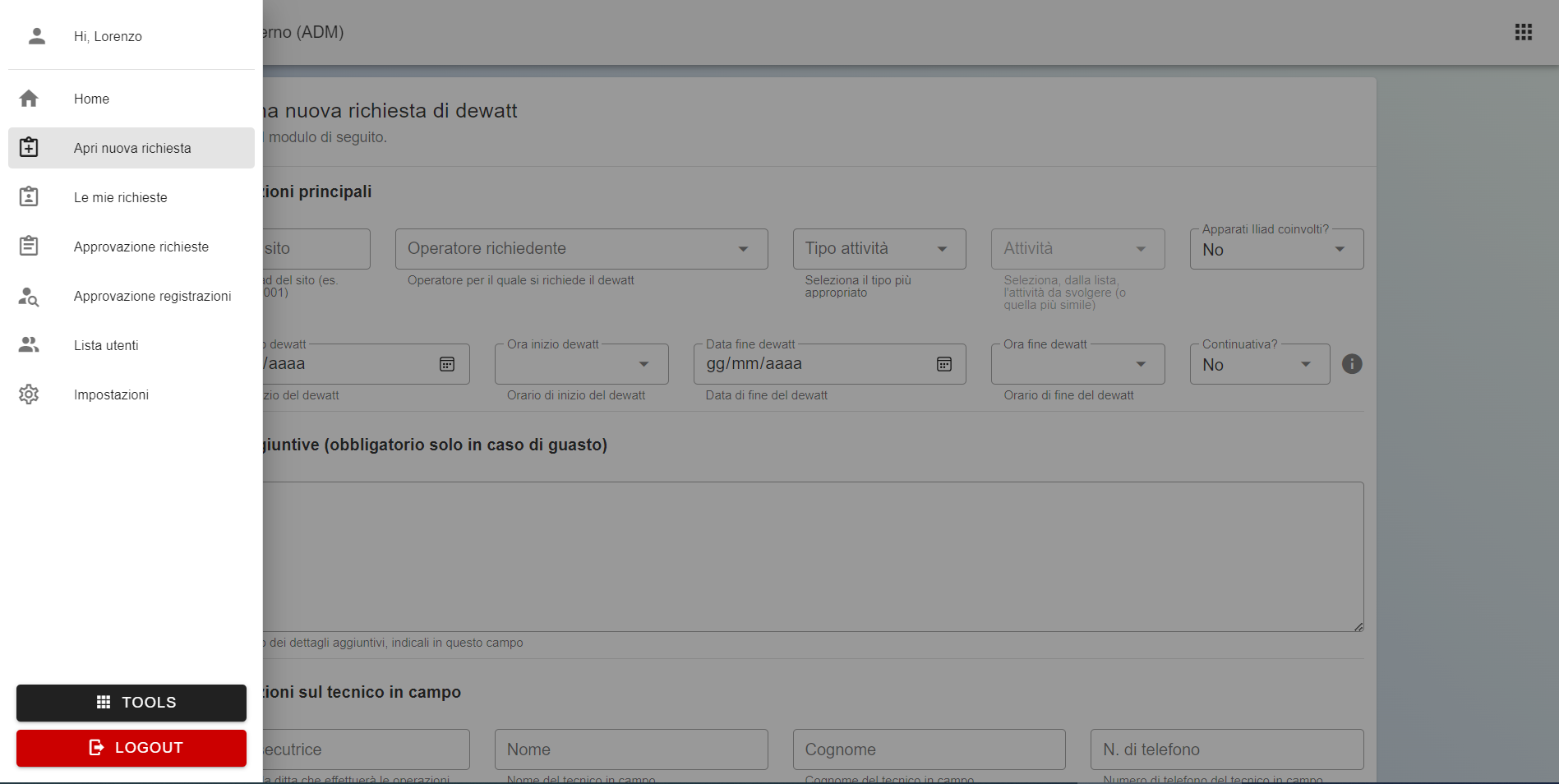The image size is (1559, 784).
Task: Open the Ora fine dewatt dropdown
Action: [x=1078, y=364]
